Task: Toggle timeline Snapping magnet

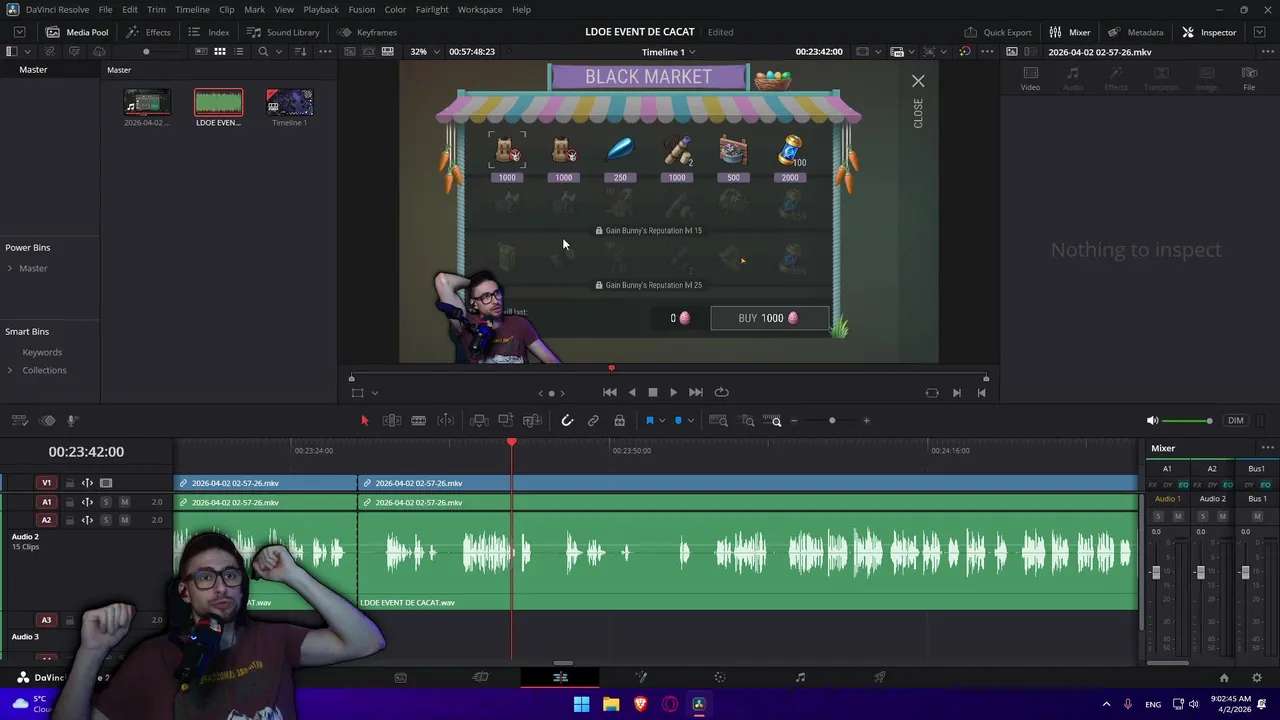Action: [567, 421]
